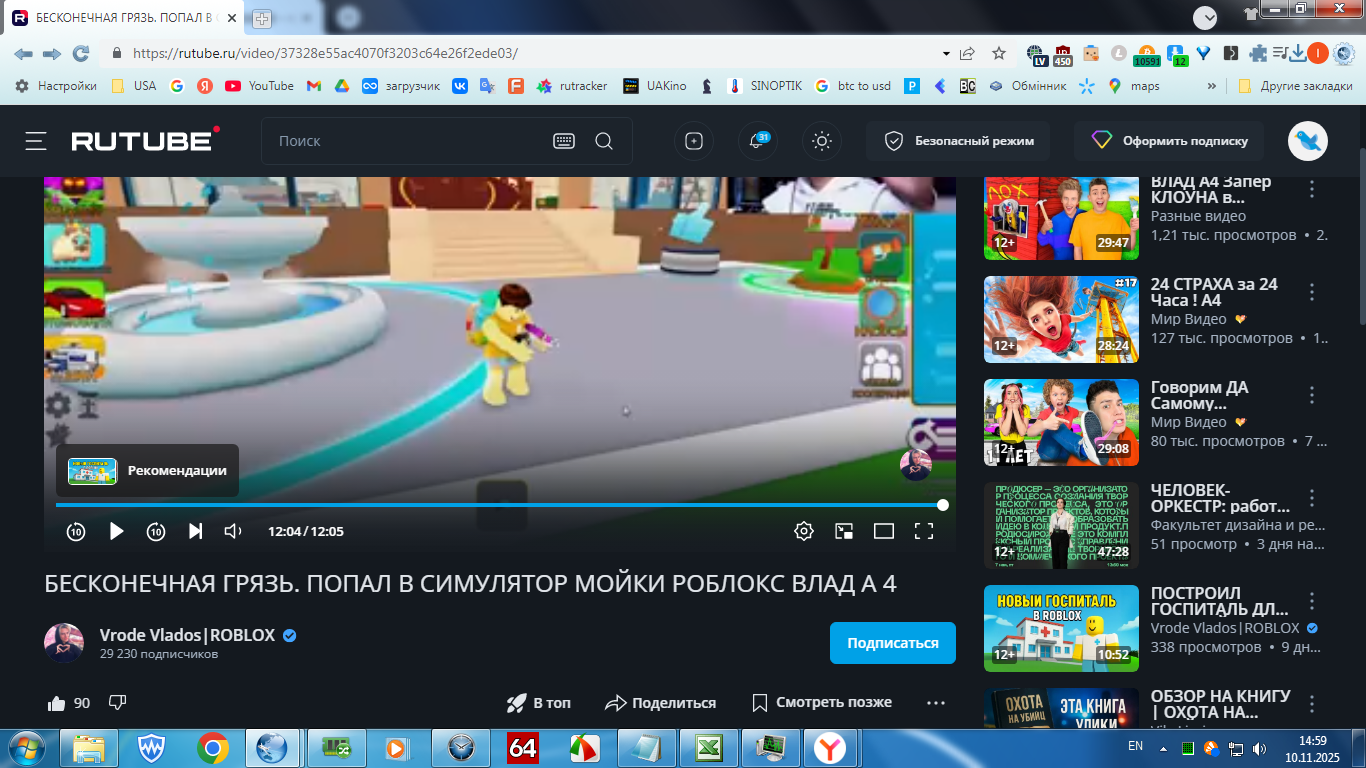Open the btc to usd bookmark
This screenshot has width=1366, height=768.
pyautogui.click(x=853, y=86)
